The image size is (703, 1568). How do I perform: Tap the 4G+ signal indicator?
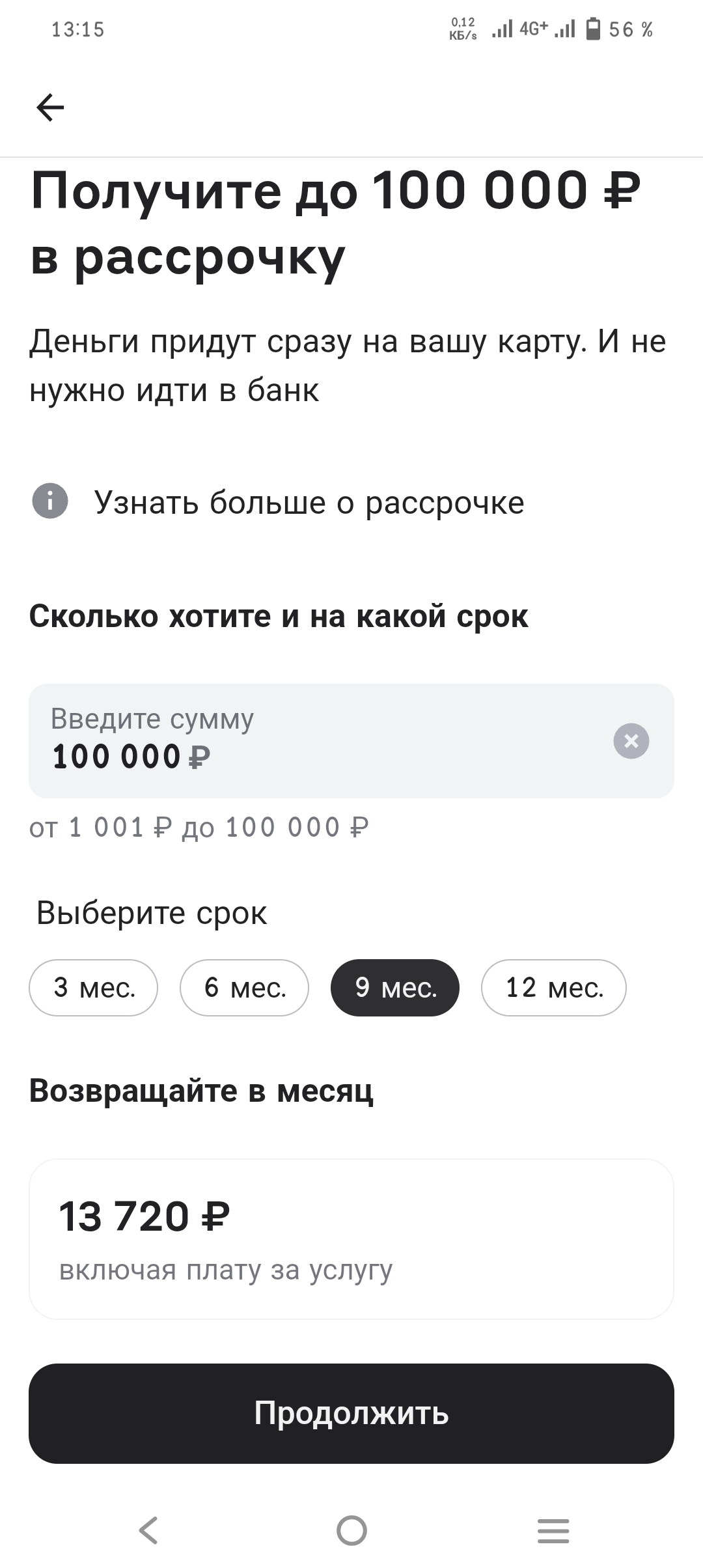point(534,29)
